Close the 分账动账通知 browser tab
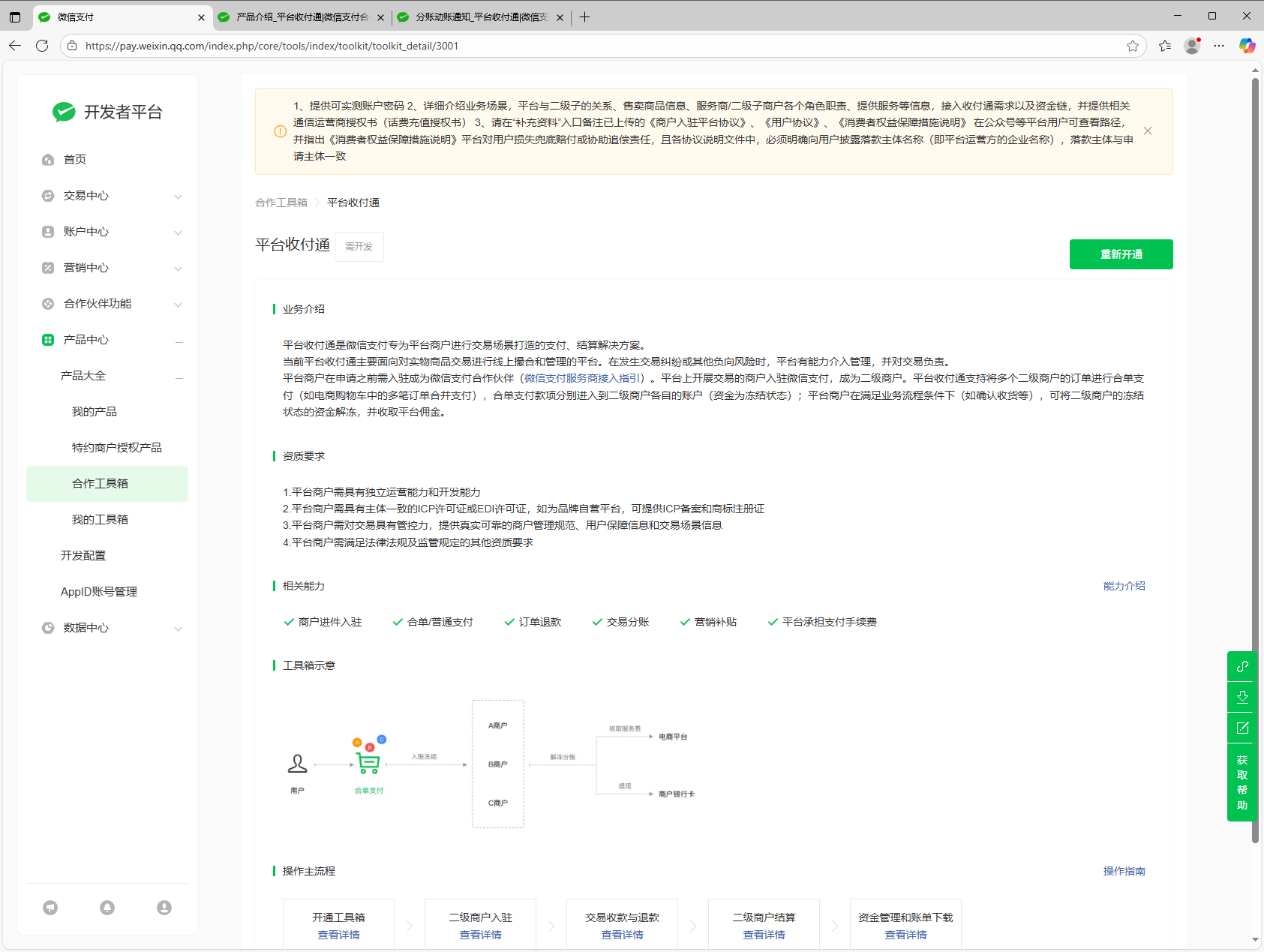 560,17
